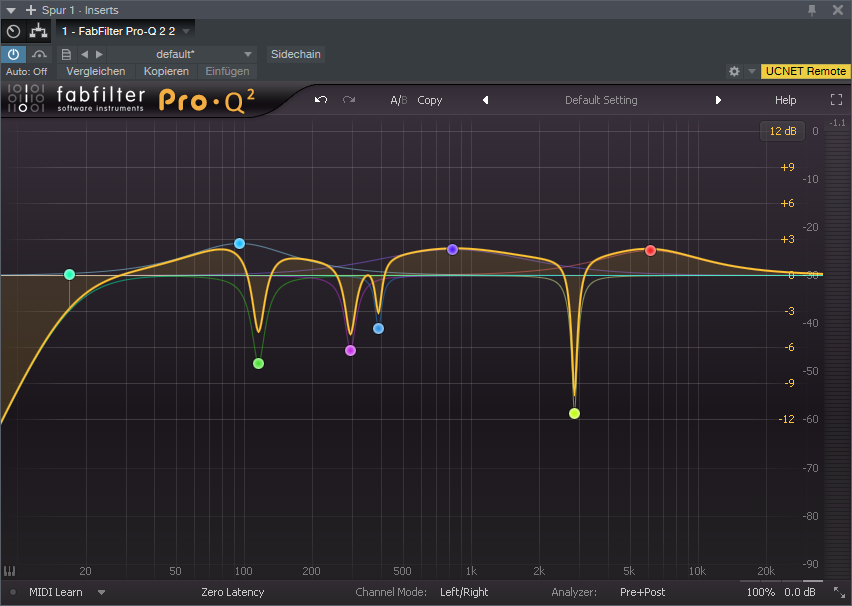Viewport: 852px width, 606px height.
Task: Select purple boost band near 1k
Action: pyautogui.click(x=453, y=249)
